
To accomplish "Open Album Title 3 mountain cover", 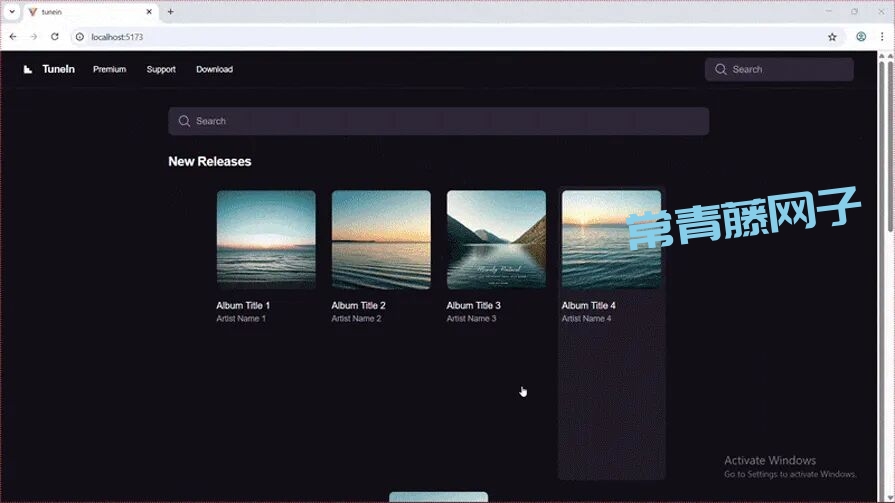I will point(496,240).
